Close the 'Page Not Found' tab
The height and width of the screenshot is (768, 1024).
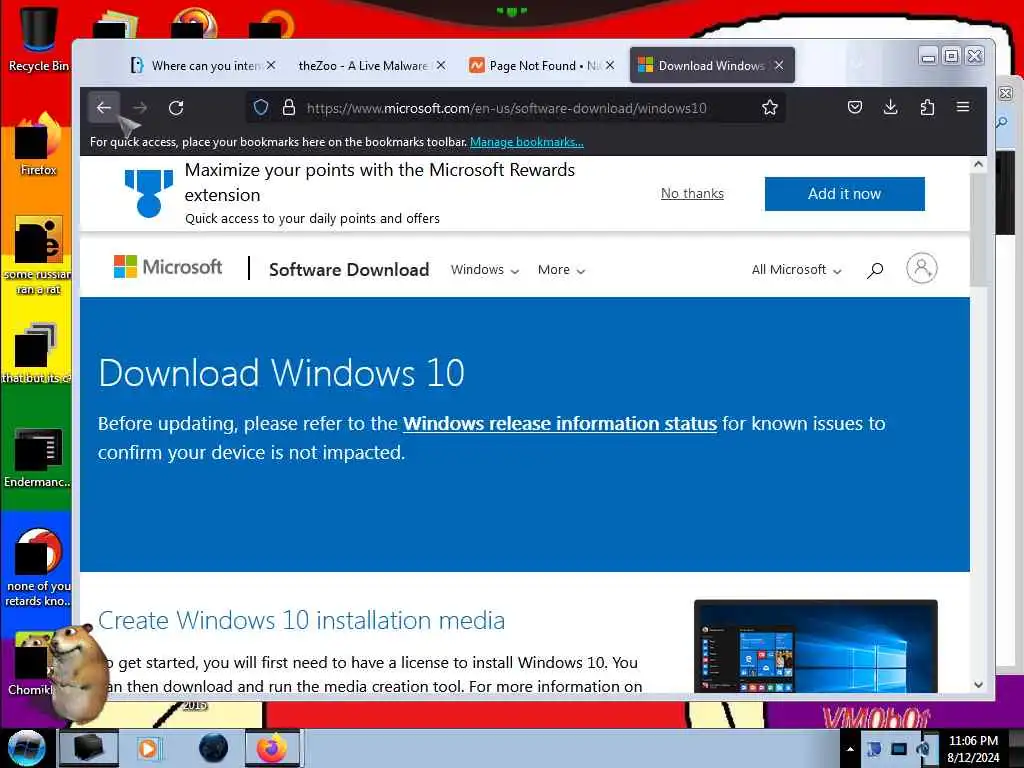609,65
